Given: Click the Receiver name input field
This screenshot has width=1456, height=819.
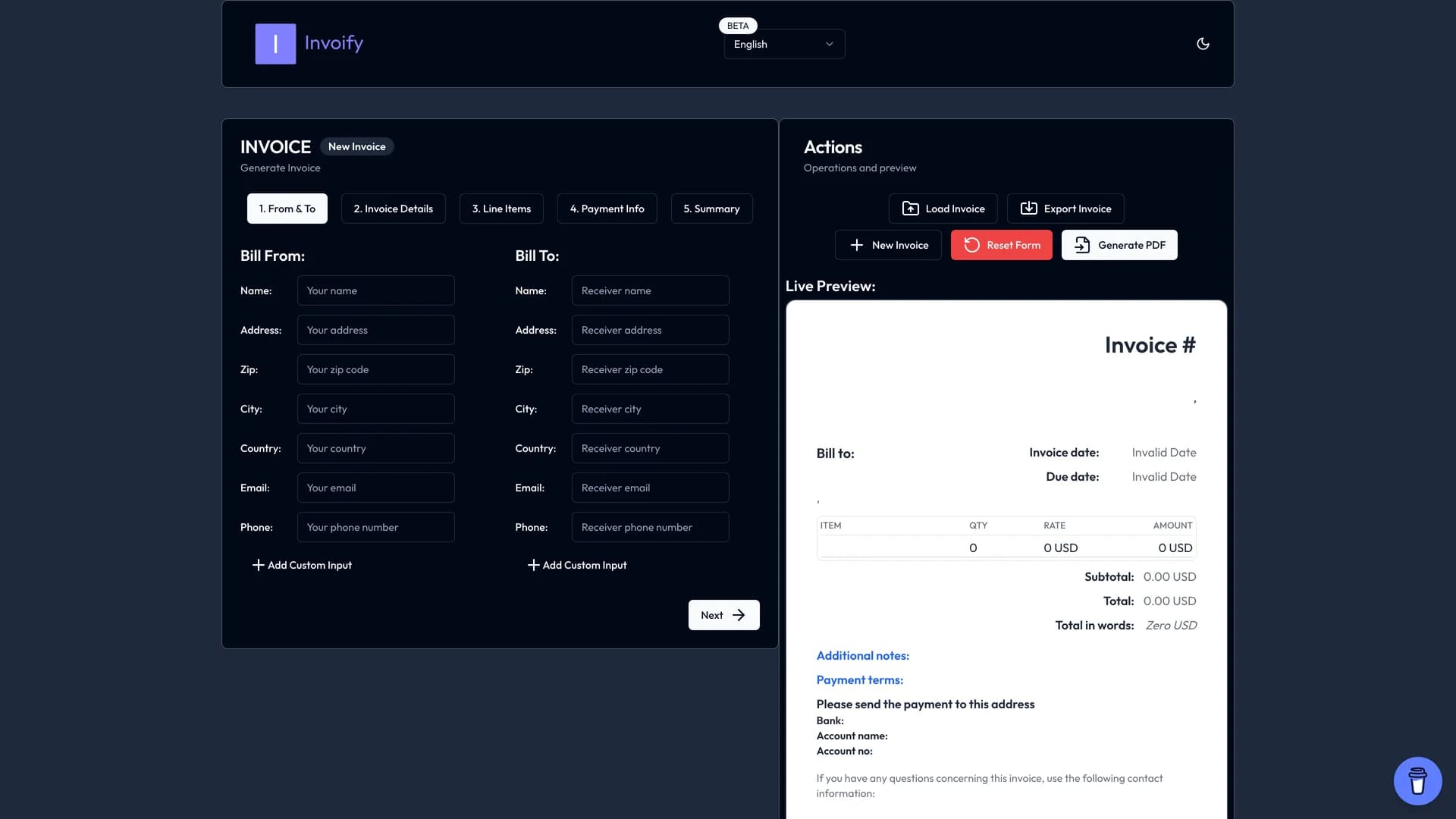Looking at the screenshot, I should coord(650,290).
